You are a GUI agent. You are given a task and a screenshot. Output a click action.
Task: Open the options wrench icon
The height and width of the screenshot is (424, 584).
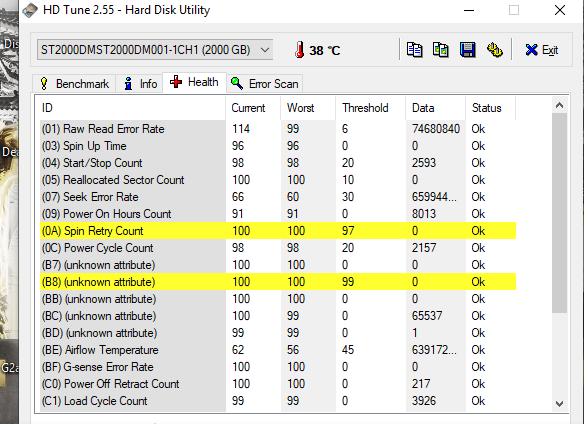click(x=495, y=50)
